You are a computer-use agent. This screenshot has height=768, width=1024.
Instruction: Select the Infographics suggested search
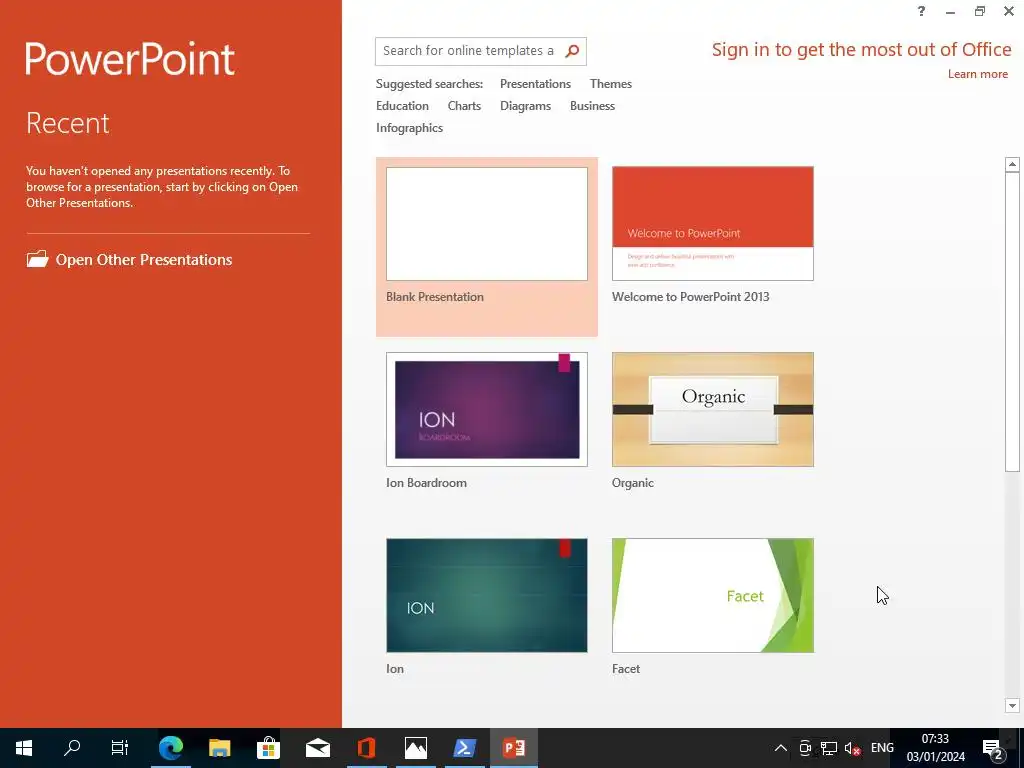[409, 128]
